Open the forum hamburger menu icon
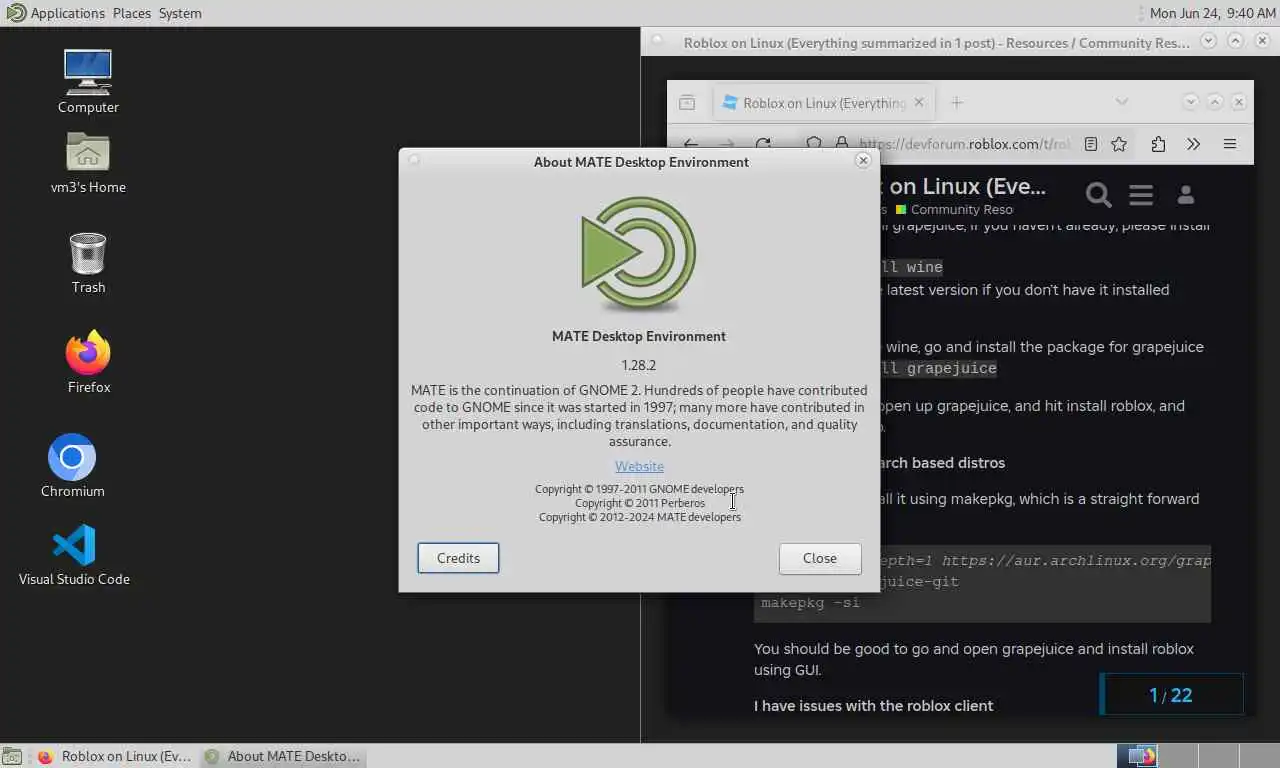The height and width of the screenshot is (768, 1280). [1141, 195]
